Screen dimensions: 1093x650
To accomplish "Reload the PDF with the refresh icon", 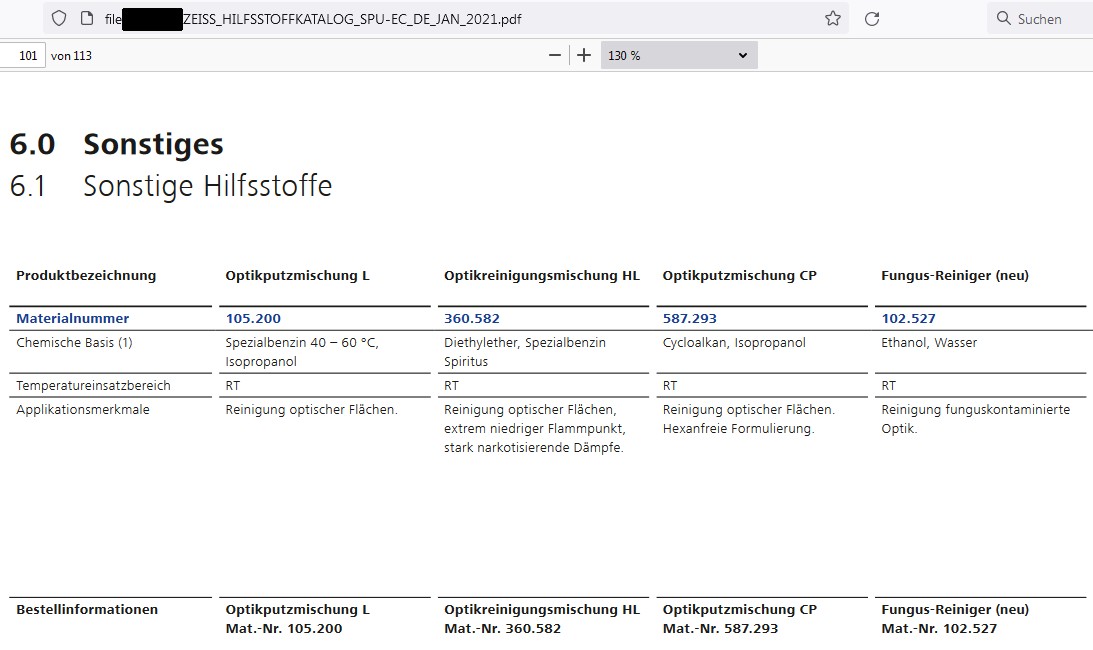I will coord(871,18).
